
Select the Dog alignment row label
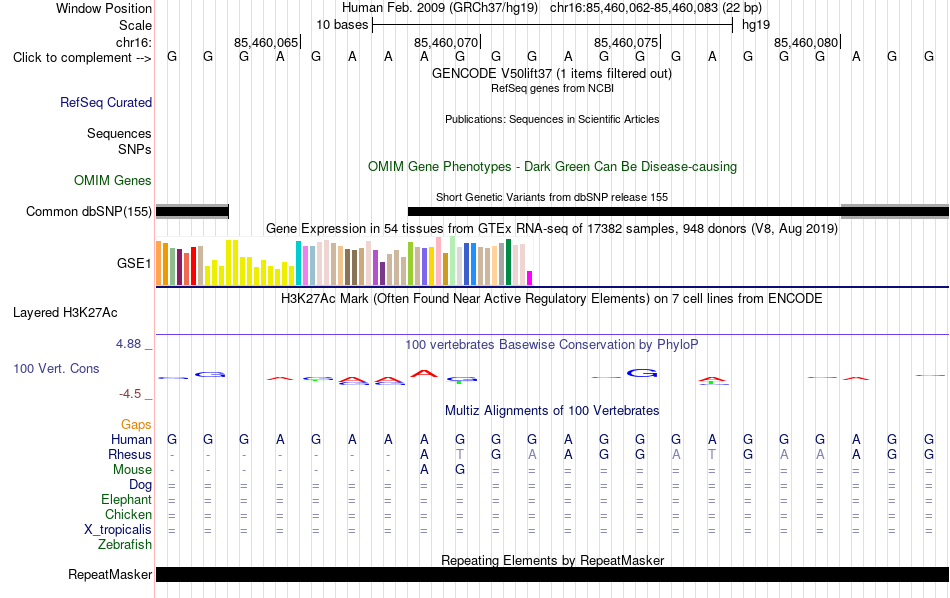141,485
